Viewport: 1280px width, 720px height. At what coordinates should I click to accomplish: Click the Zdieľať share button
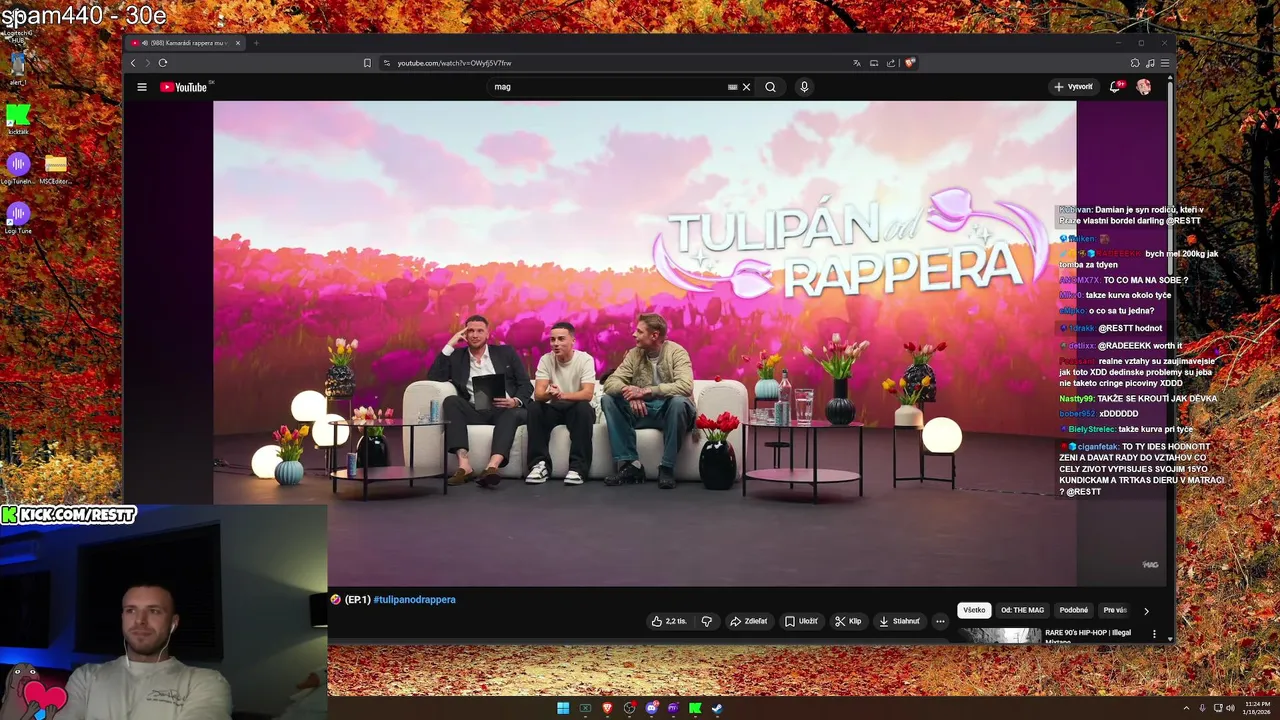click(x=749, y=621)
